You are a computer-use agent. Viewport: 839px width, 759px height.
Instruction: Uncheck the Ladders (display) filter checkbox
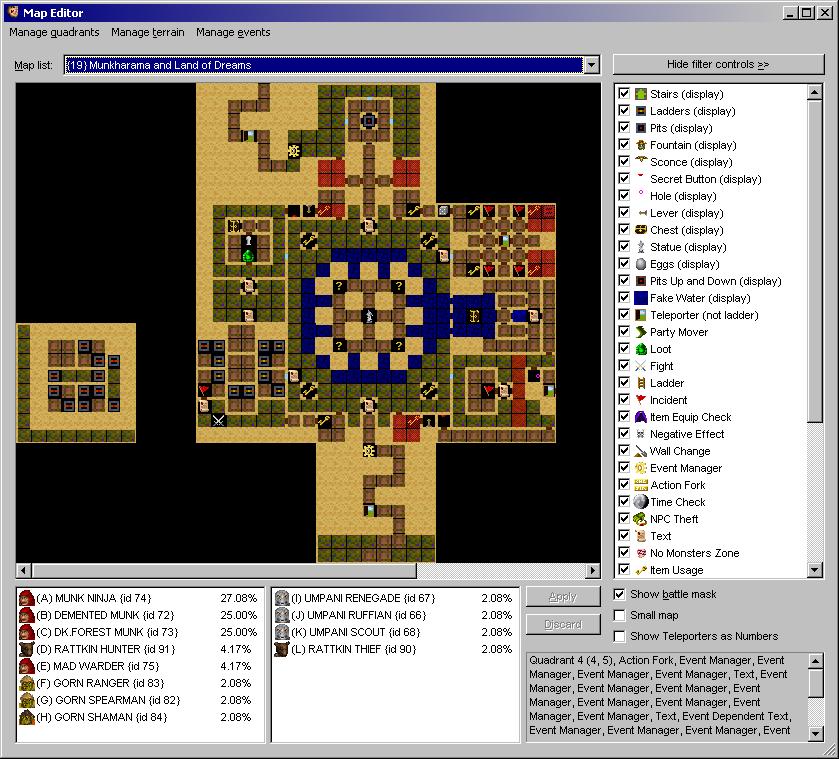click(624, 111)
